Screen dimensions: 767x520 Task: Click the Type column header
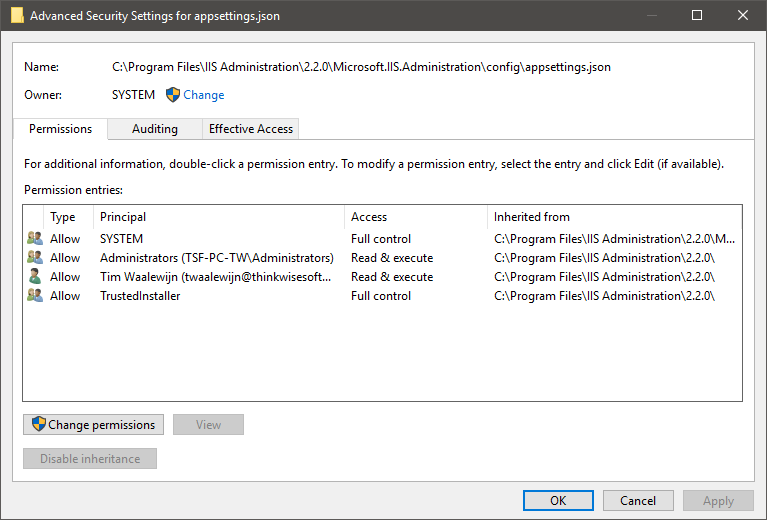tap(63, 217)
